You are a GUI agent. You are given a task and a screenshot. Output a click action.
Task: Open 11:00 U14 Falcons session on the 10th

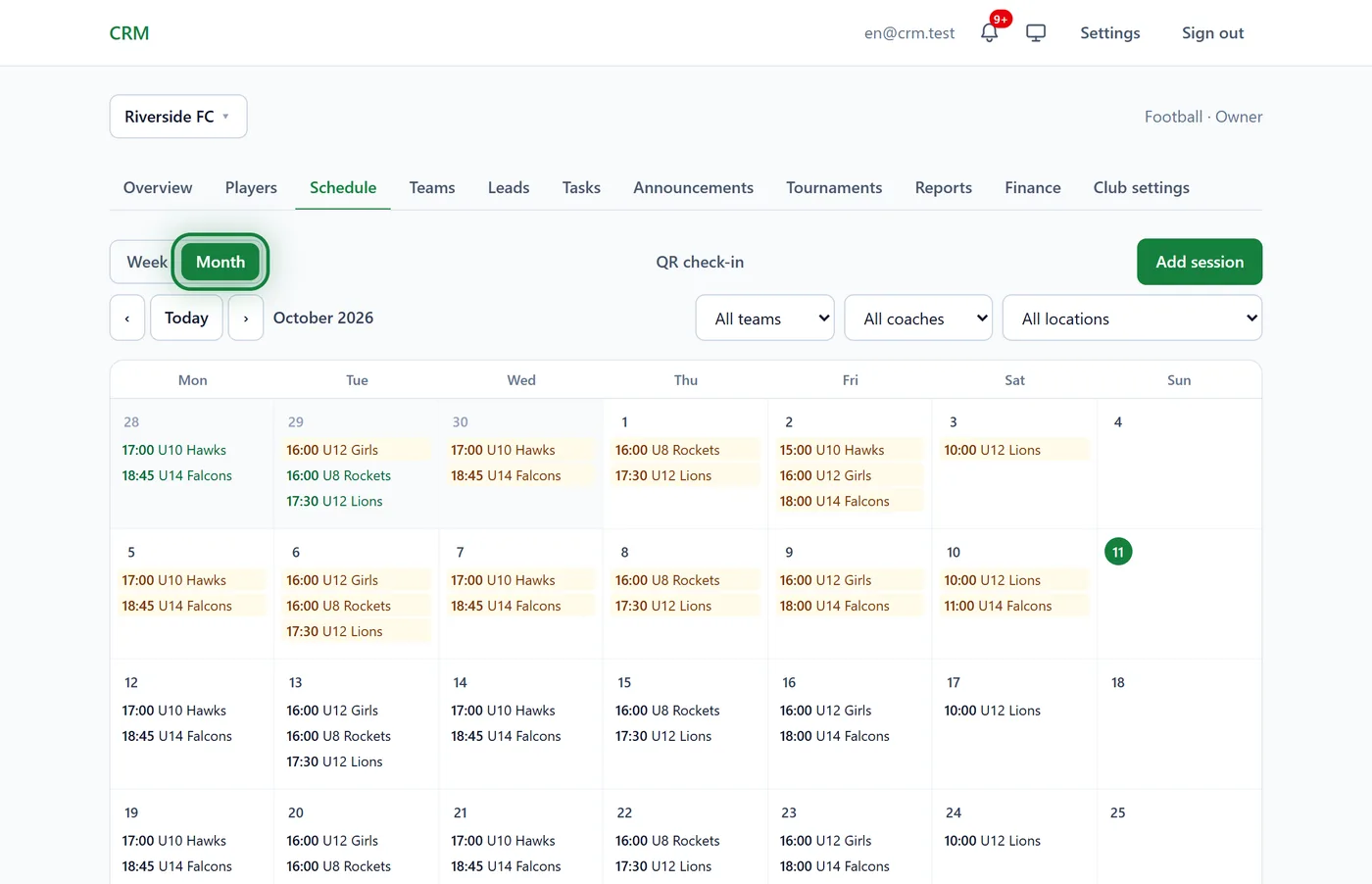tap(1014, 606)
